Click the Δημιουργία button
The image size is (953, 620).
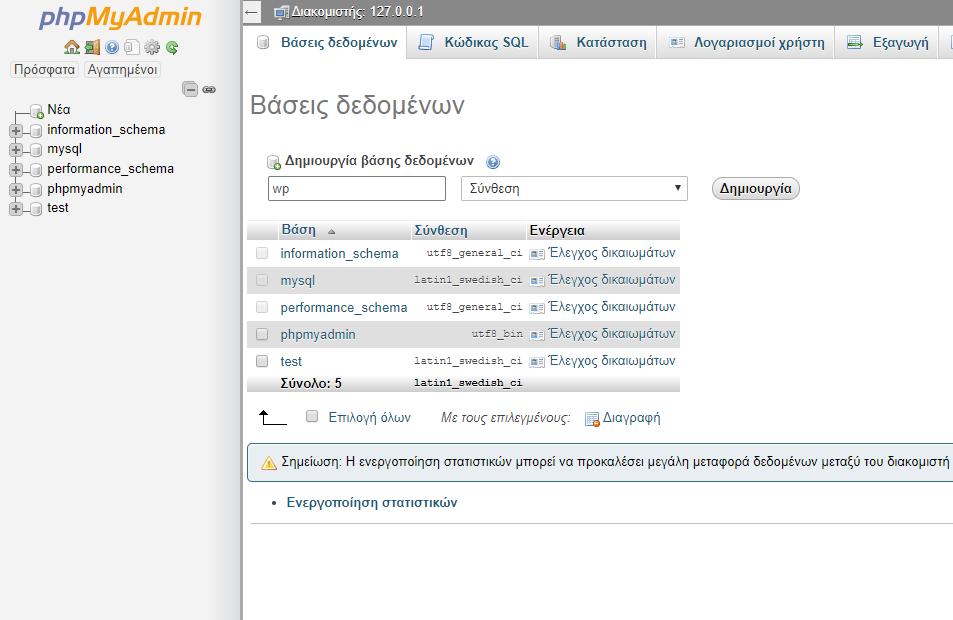tap(755, 188)
